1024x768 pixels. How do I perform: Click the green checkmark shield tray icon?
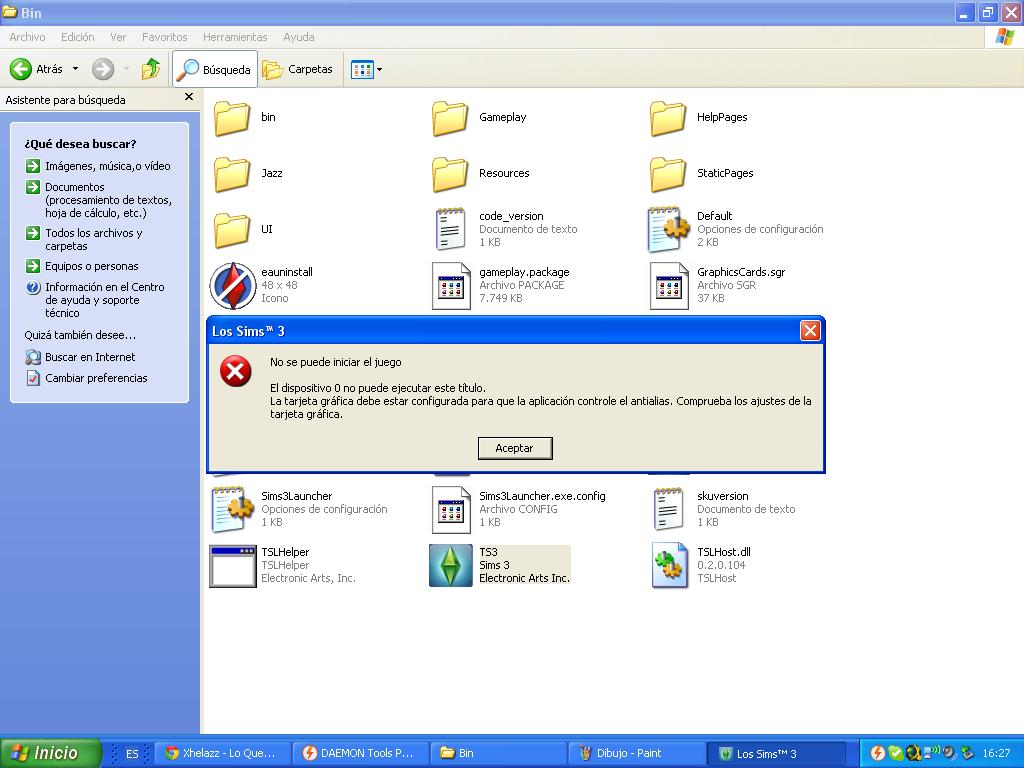point(895,754)
